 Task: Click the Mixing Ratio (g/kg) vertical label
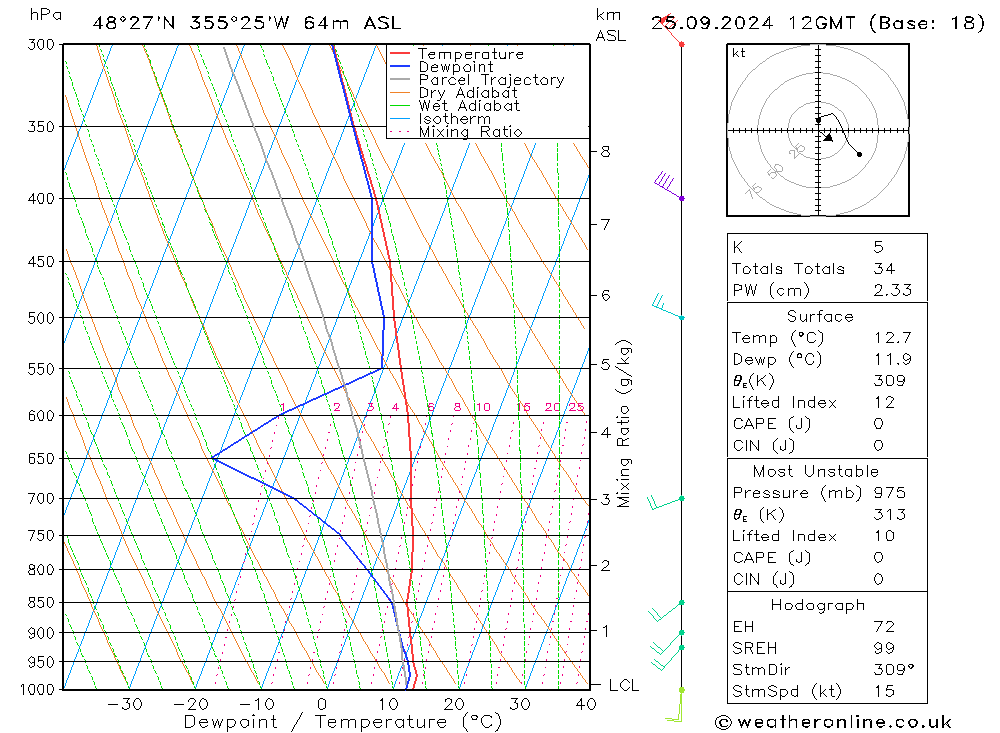(x=623, y=424)
